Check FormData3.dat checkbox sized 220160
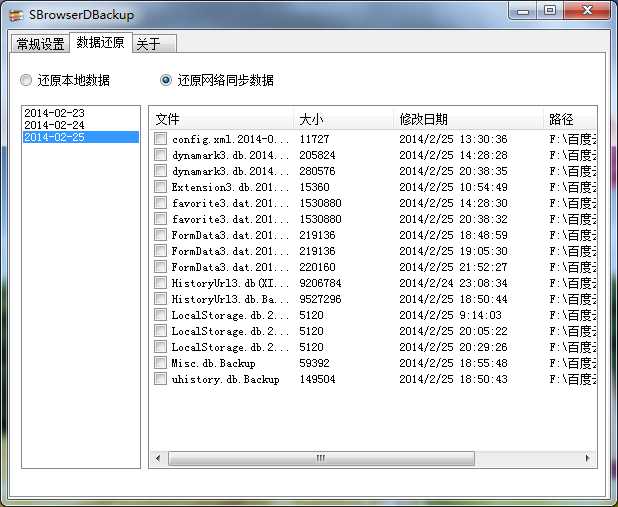 [160, 267]
